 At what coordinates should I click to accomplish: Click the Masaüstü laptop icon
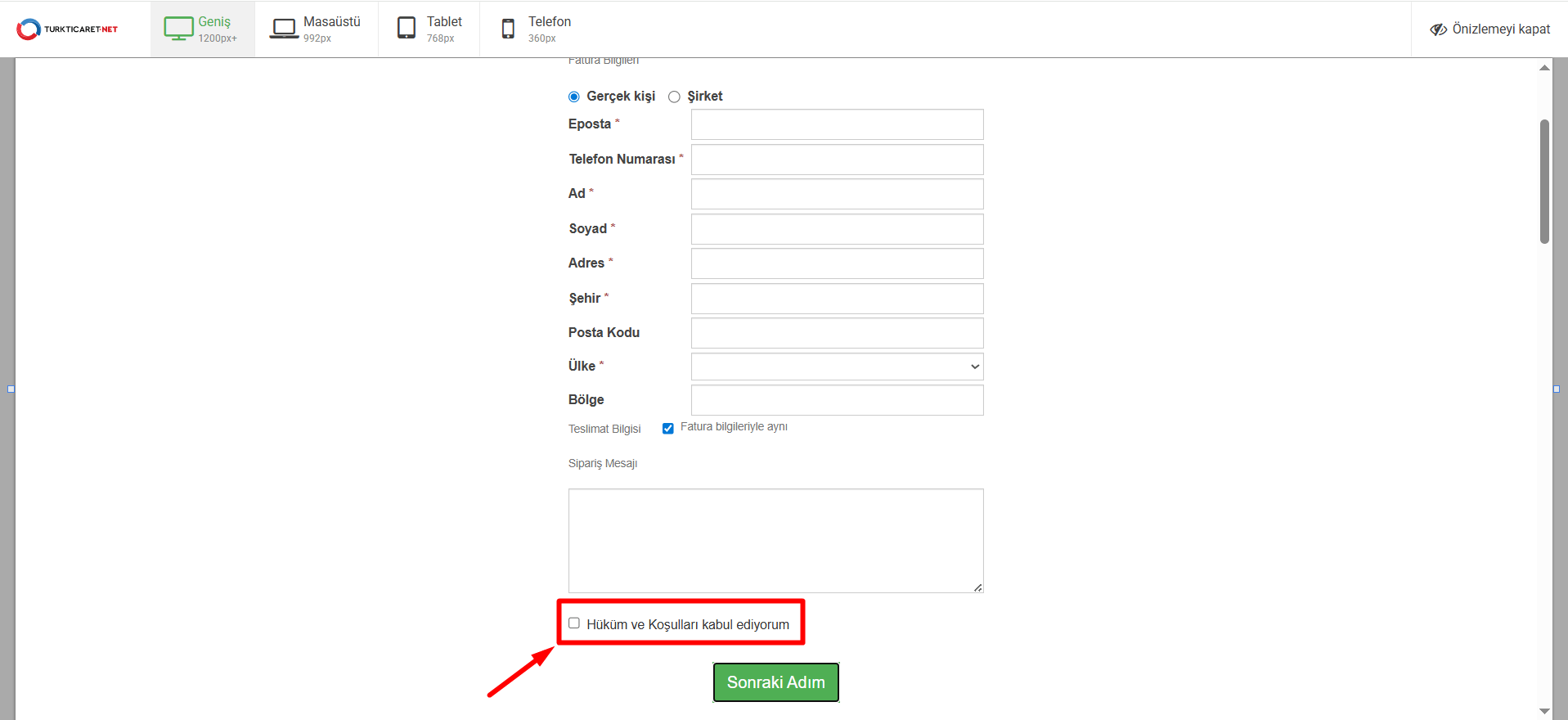pyautogui.click(x=284, y=29)
